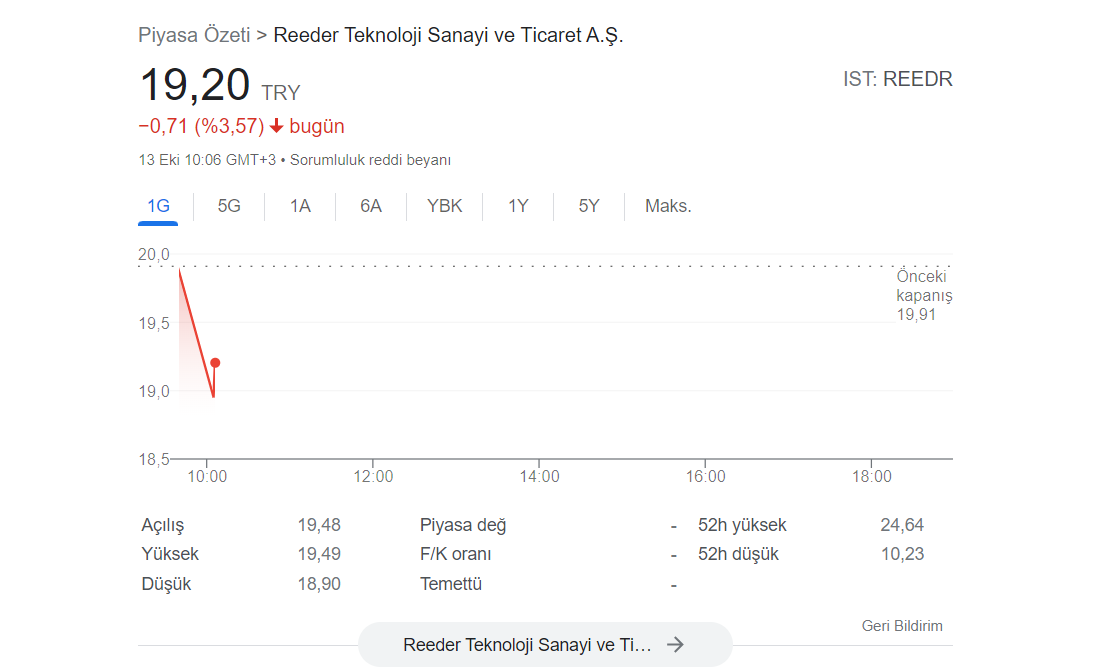This screenshot has width=1114, height=670.
Task: Click the 52h yüksek value 24,64
Action: [x=901, y=525]
